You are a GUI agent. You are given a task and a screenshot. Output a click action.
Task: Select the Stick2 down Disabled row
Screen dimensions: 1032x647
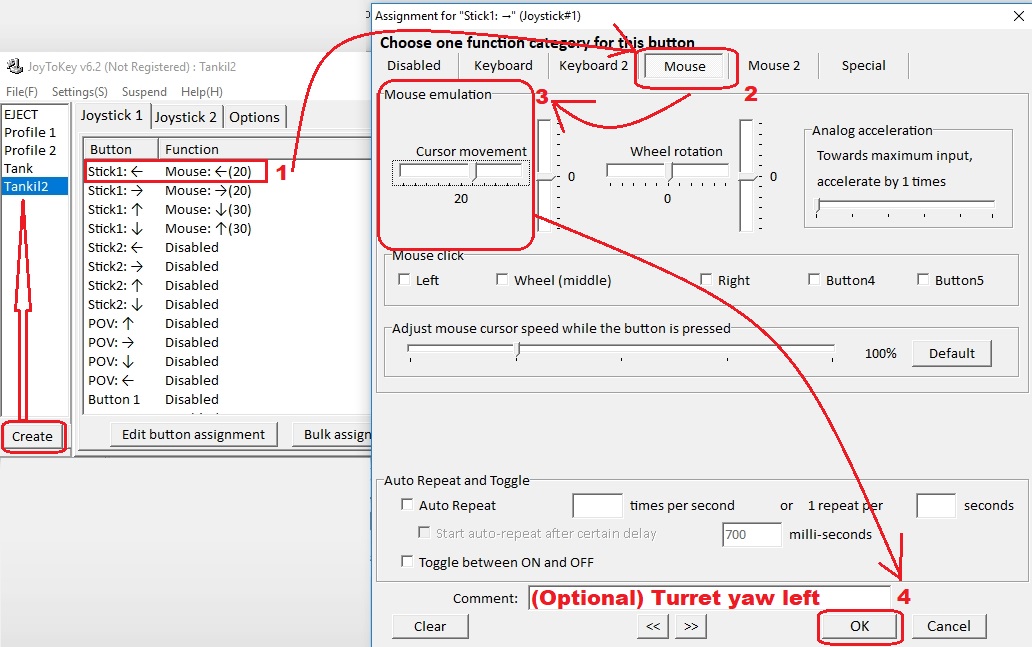pyautogui.click(x=228, y=304)
